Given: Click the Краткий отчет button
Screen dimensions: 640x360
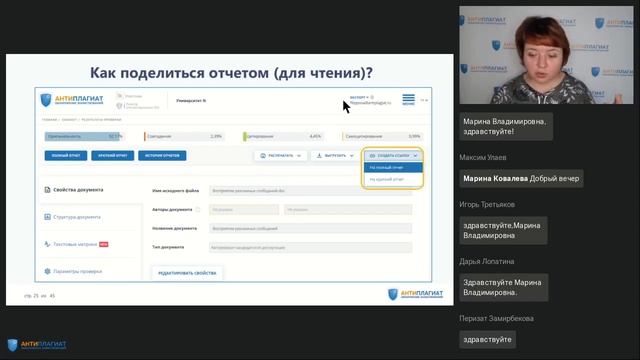Looking at the screenshot, I should pyautogui.click(x=113, y=156).
